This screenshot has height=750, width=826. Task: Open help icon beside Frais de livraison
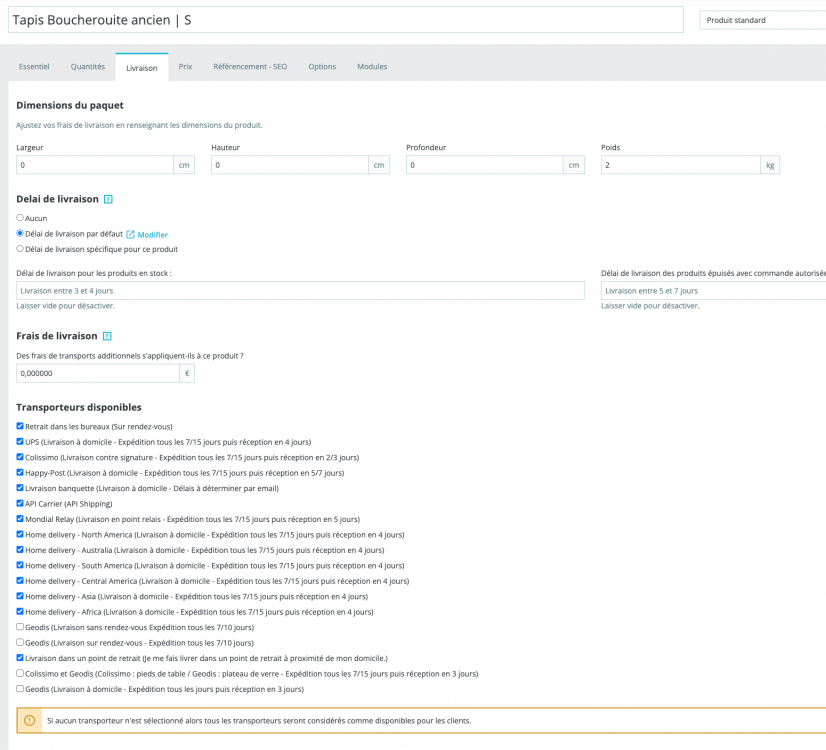107,336
